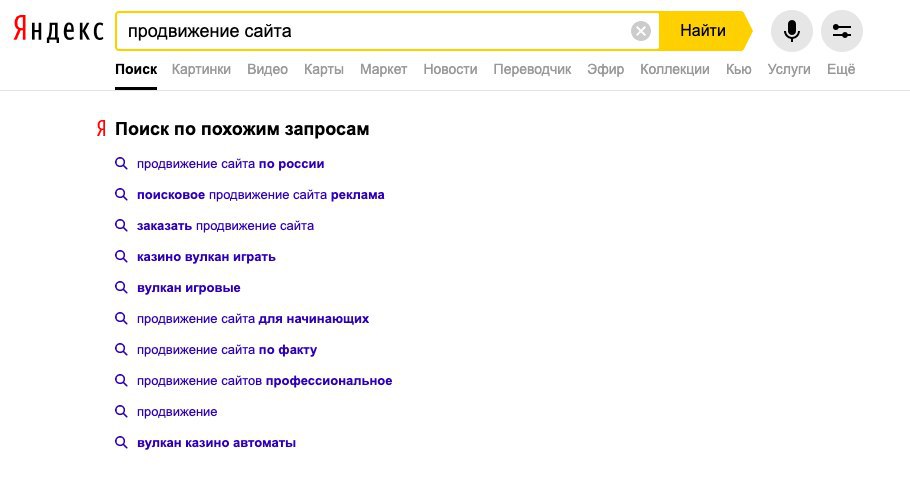Open 'продвижение сайтов профессиональное' suggestion
This screenshot has width=910, height=491.
pyautogui.click(x=264, y=381)
